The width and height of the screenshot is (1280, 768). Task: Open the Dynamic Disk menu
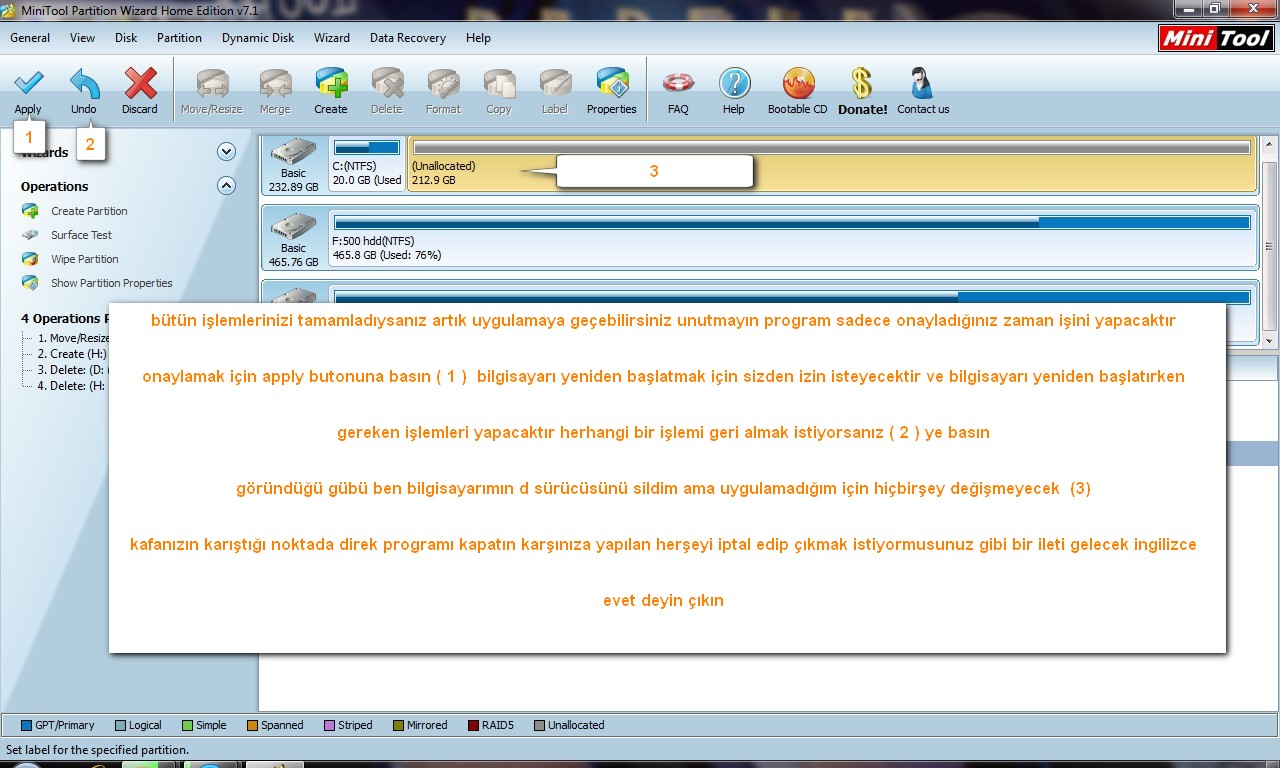click(x=258, y=38)
